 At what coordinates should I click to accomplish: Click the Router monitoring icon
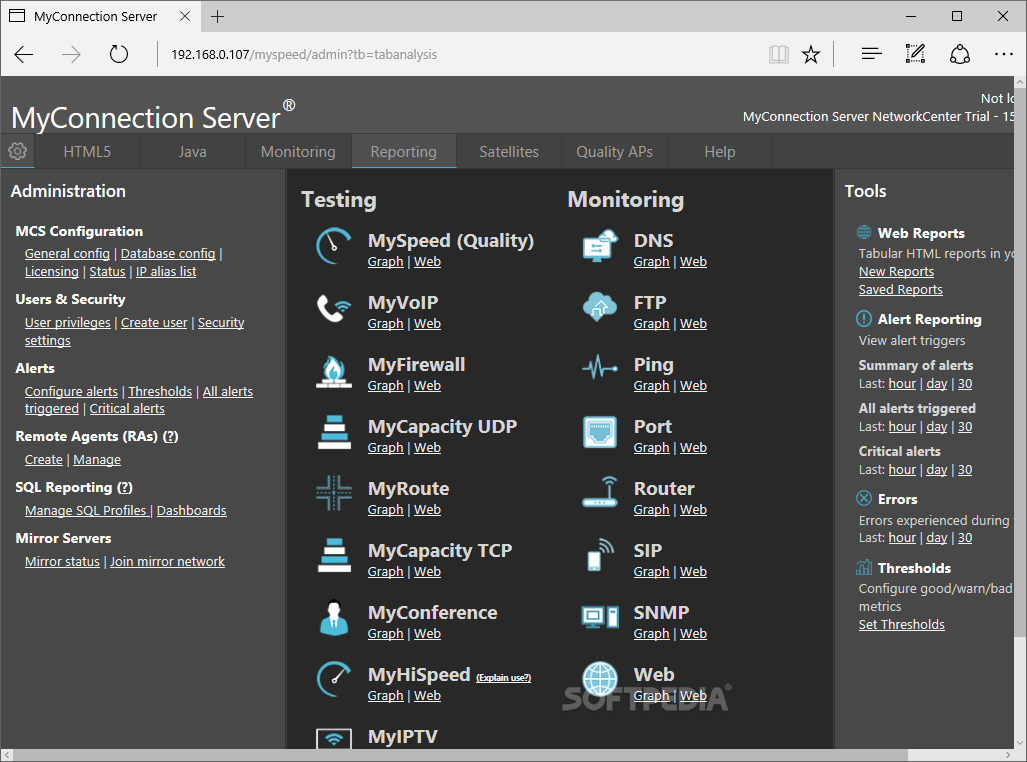pyautogui.click(x=600, y=492)
